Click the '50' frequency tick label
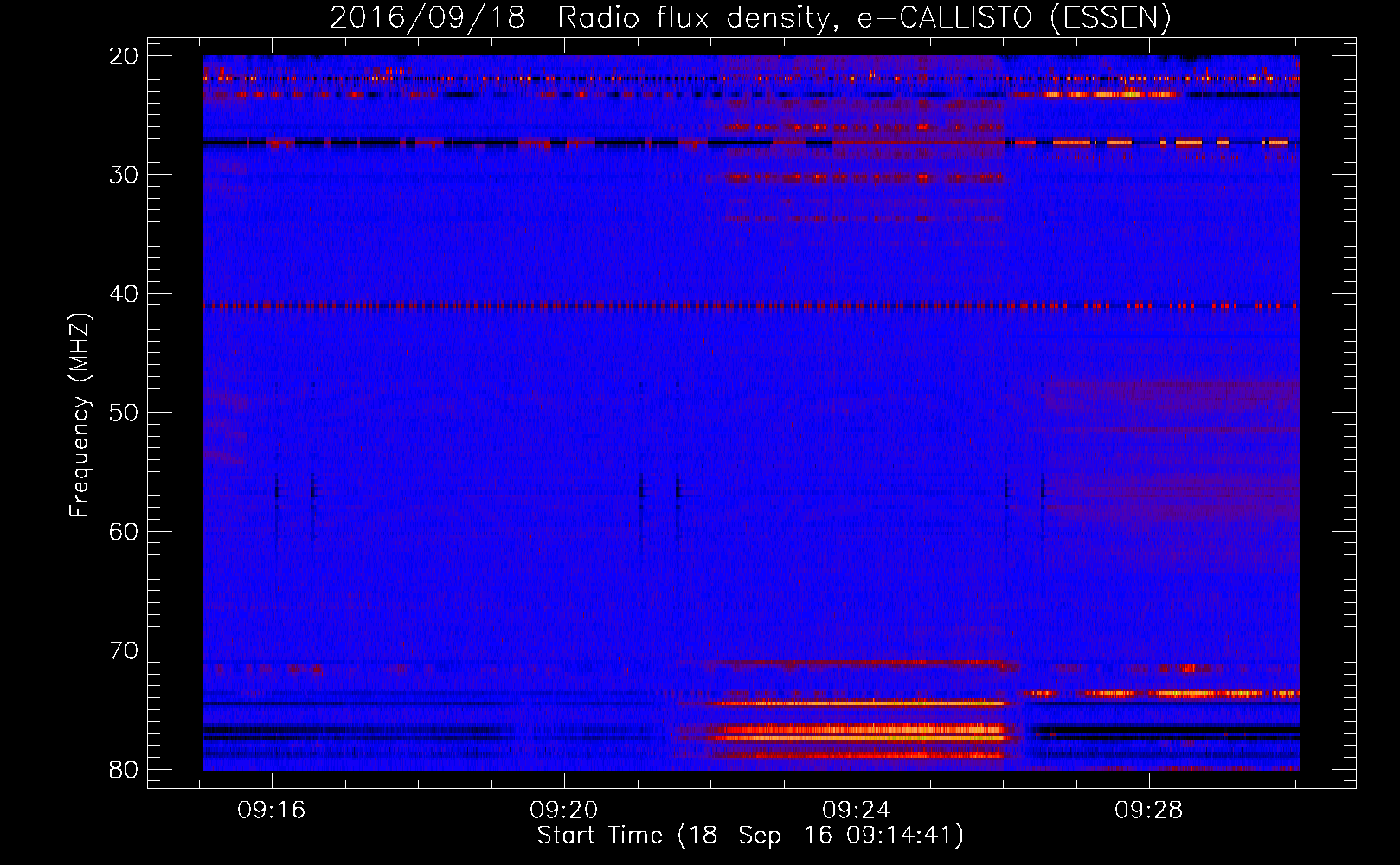 (125, 413)
